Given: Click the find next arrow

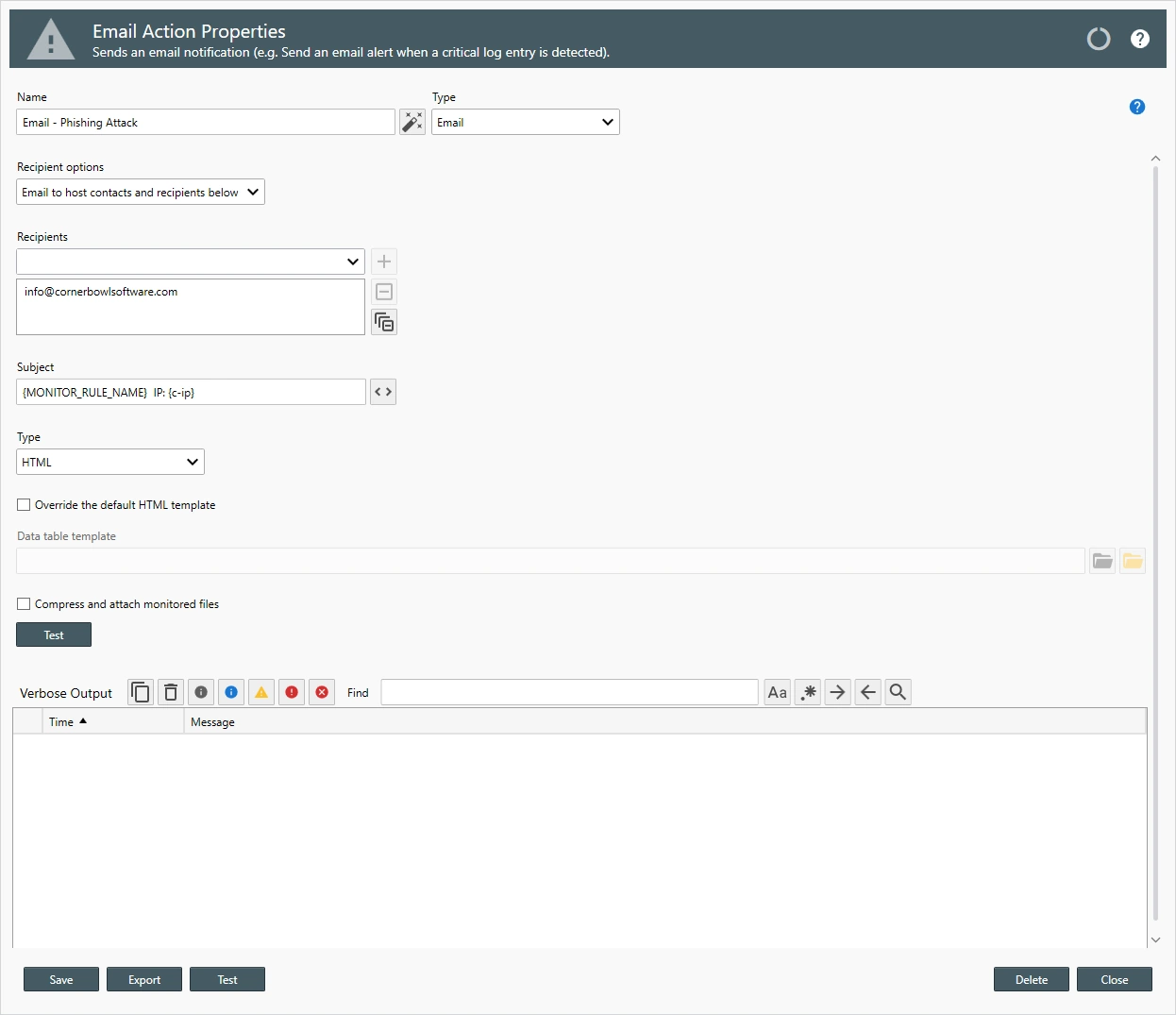Looking at the screenshot, I should (x=838, y=692).
